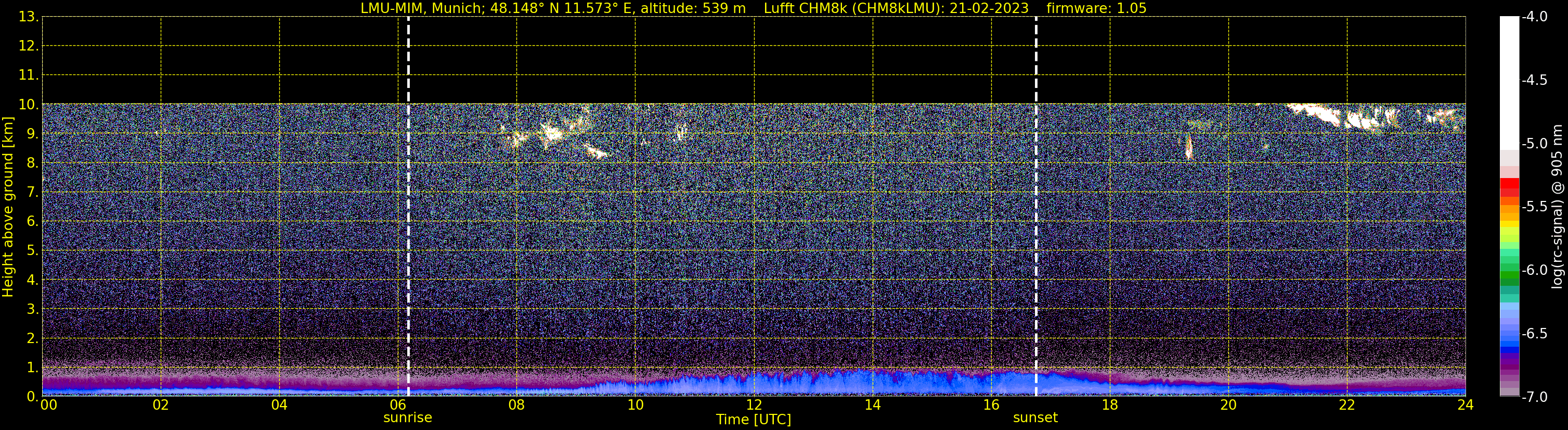Click the '16' tick on the time axis
The width and height of the screenshot is (1568, 430).
click(x=992, y=405)
